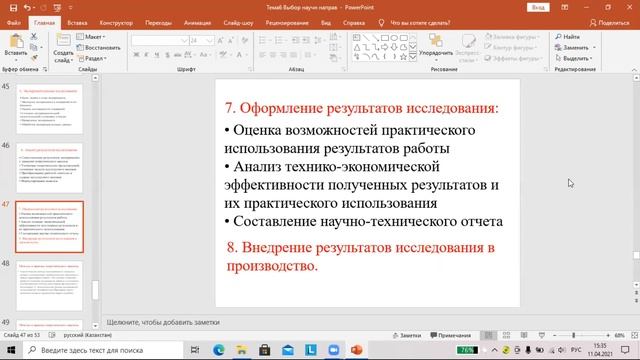Start slideshow from quick access toolbar icon
This screenshot has height=360, width=640.
pyautogui.click(x=57, y=8)
